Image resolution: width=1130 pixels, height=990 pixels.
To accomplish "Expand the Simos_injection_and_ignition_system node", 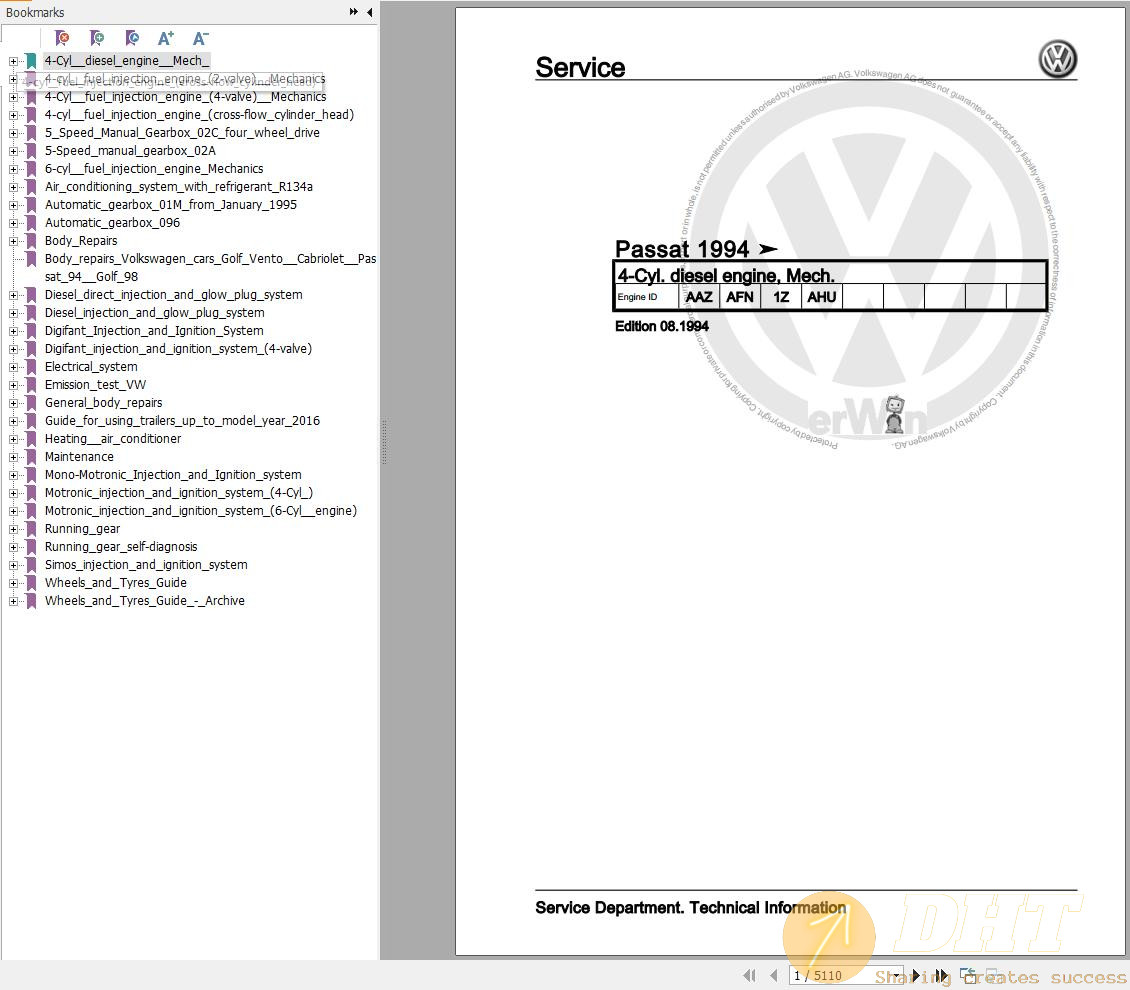I will [x=13, y=566].
